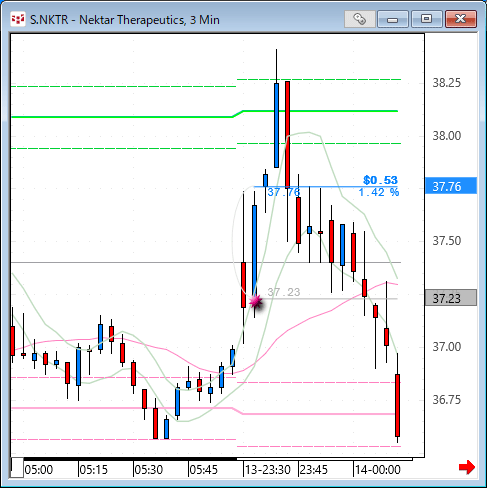Click the 37.00 price axis label
487x488 pixels.
(447, 347)
